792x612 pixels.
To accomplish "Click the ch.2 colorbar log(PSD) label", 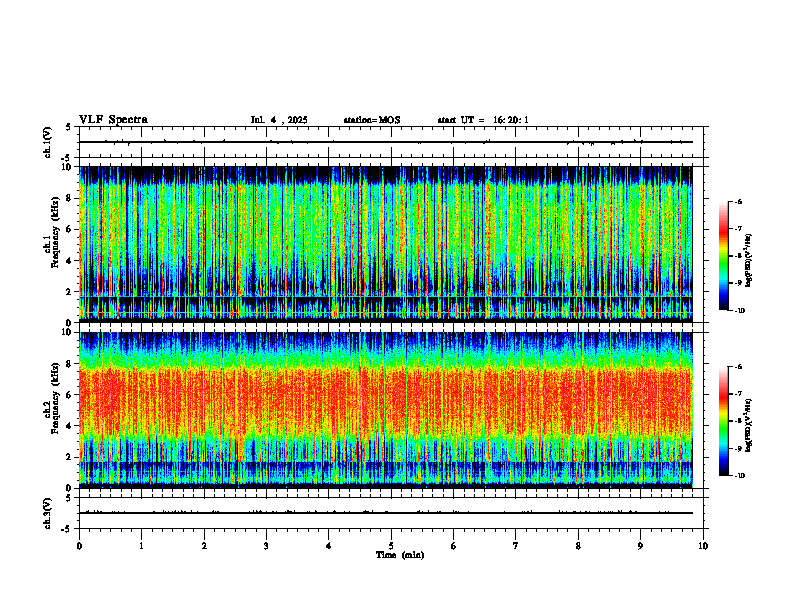I will tap(749, 425).
